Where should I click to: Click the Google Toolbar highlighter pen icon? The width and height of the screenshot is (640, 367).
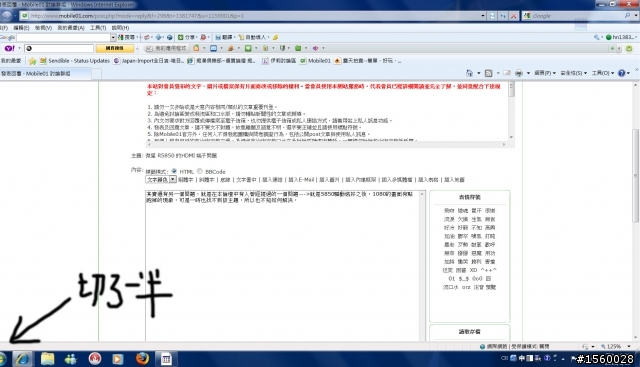pyautogui.click(x=276, y=37)
